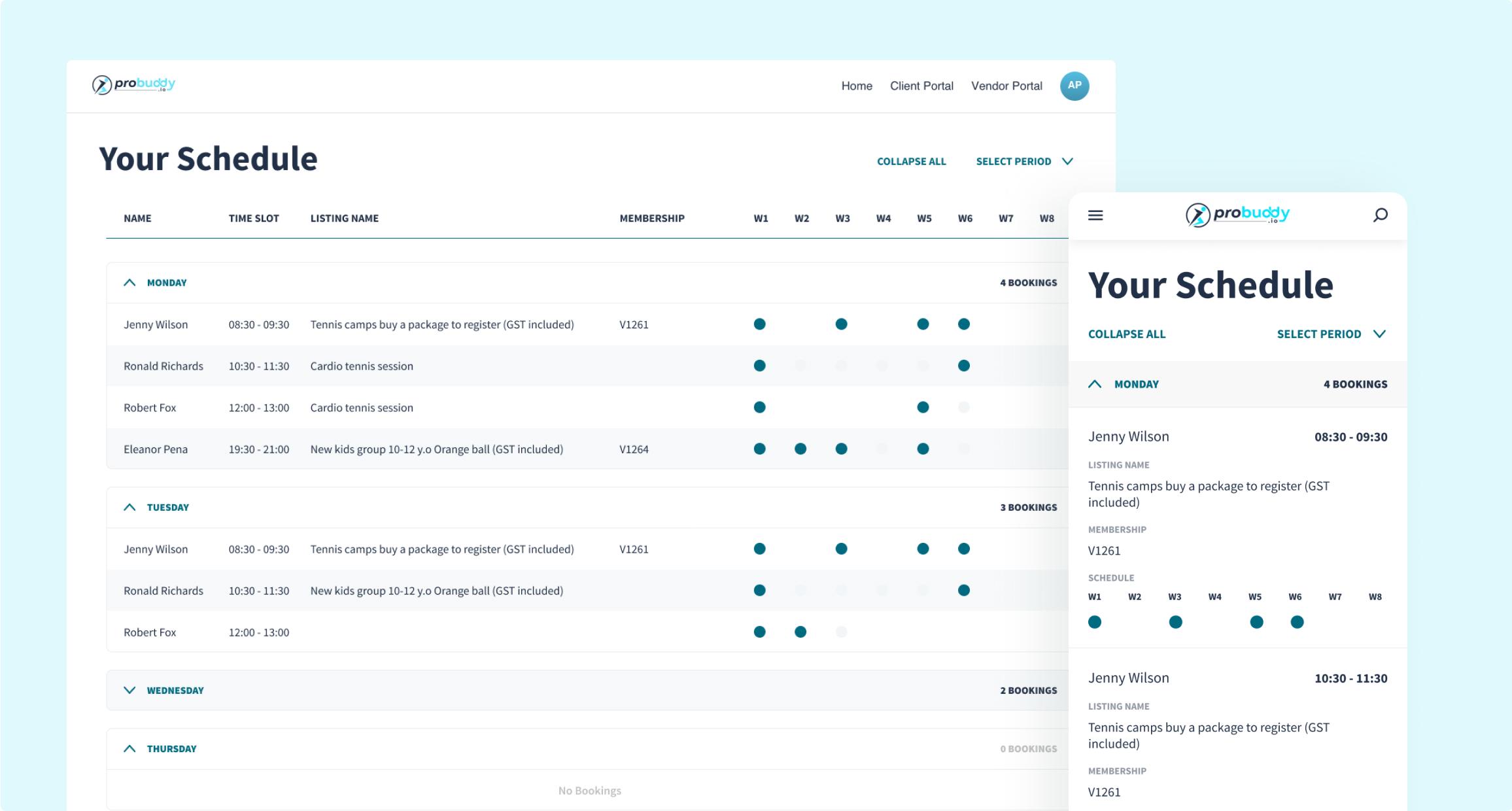The image size is (1512, 811).
Task: Collapse the MONDAY section in desktop table
Action: 129,283
